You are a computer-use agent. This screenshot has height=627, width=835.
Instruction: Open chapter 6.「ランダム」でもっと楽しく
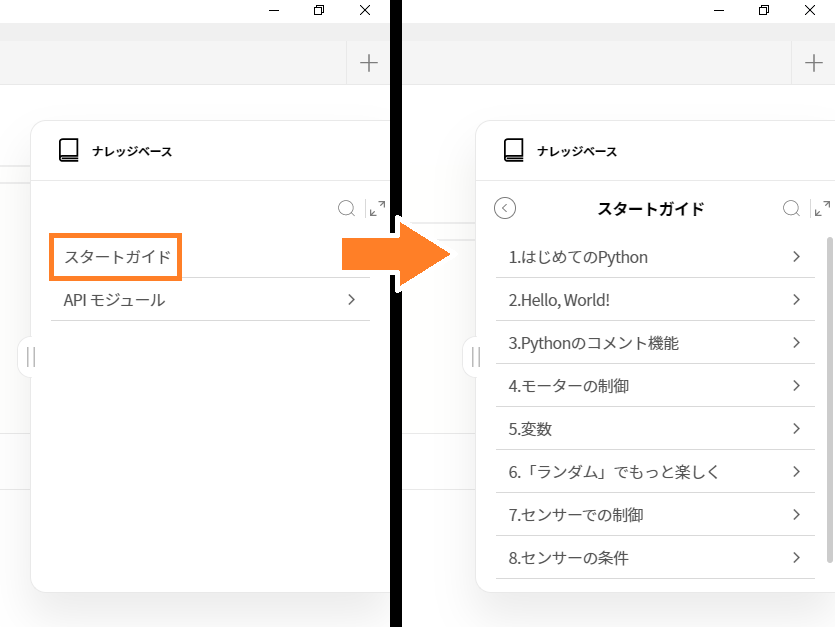point(656,472)
